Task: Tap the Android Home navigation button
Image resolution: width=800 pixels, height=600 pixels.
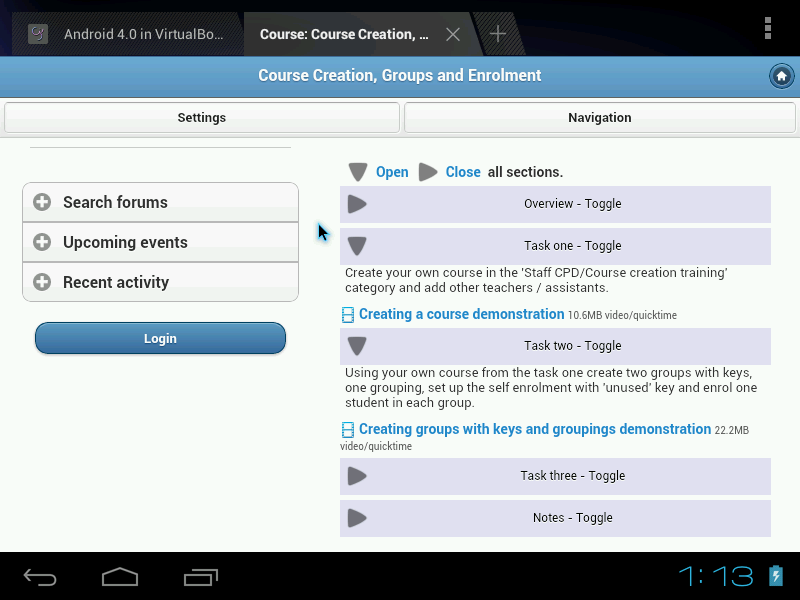Action: [120, 577]
